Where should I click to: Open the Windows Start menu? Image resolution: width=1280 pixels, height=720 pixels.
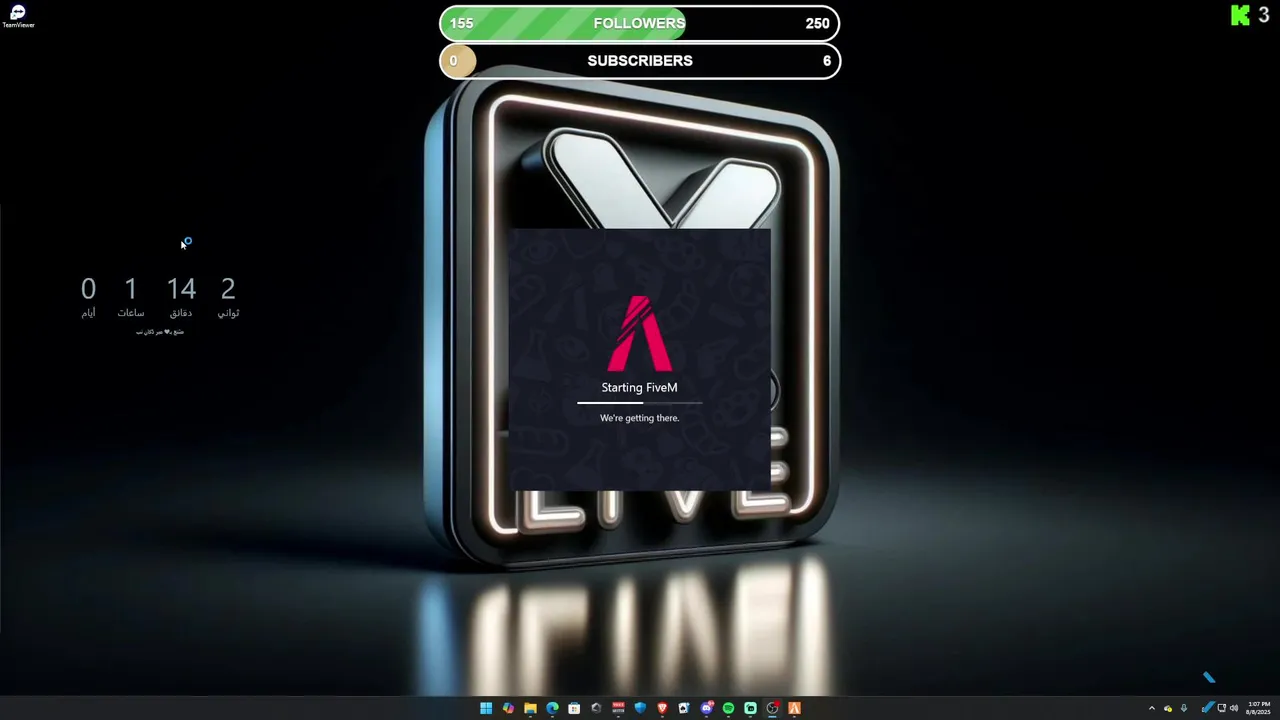(486, 708)
